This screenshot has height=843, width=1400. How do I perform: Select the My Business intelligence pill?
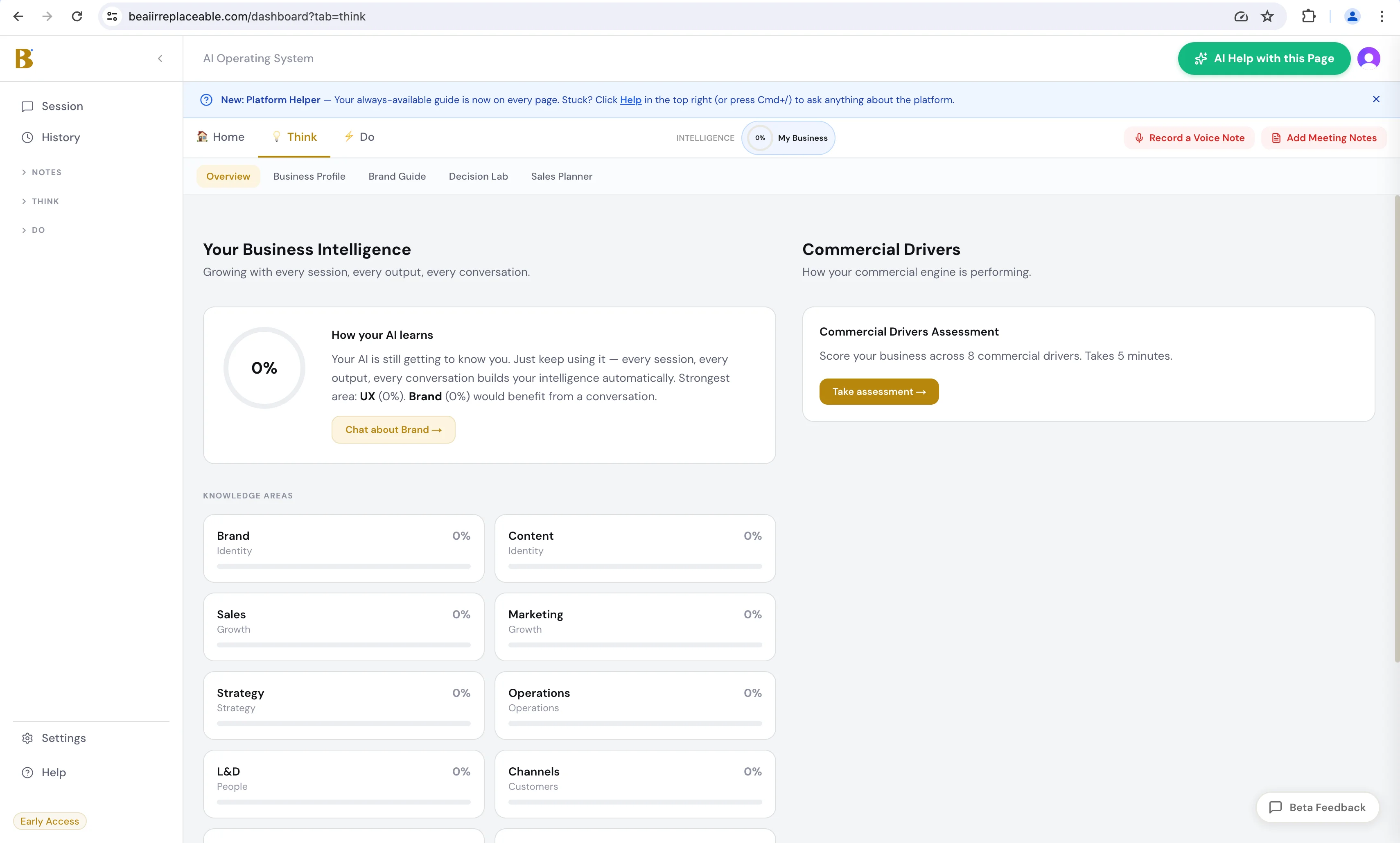[x=788, y=137]
